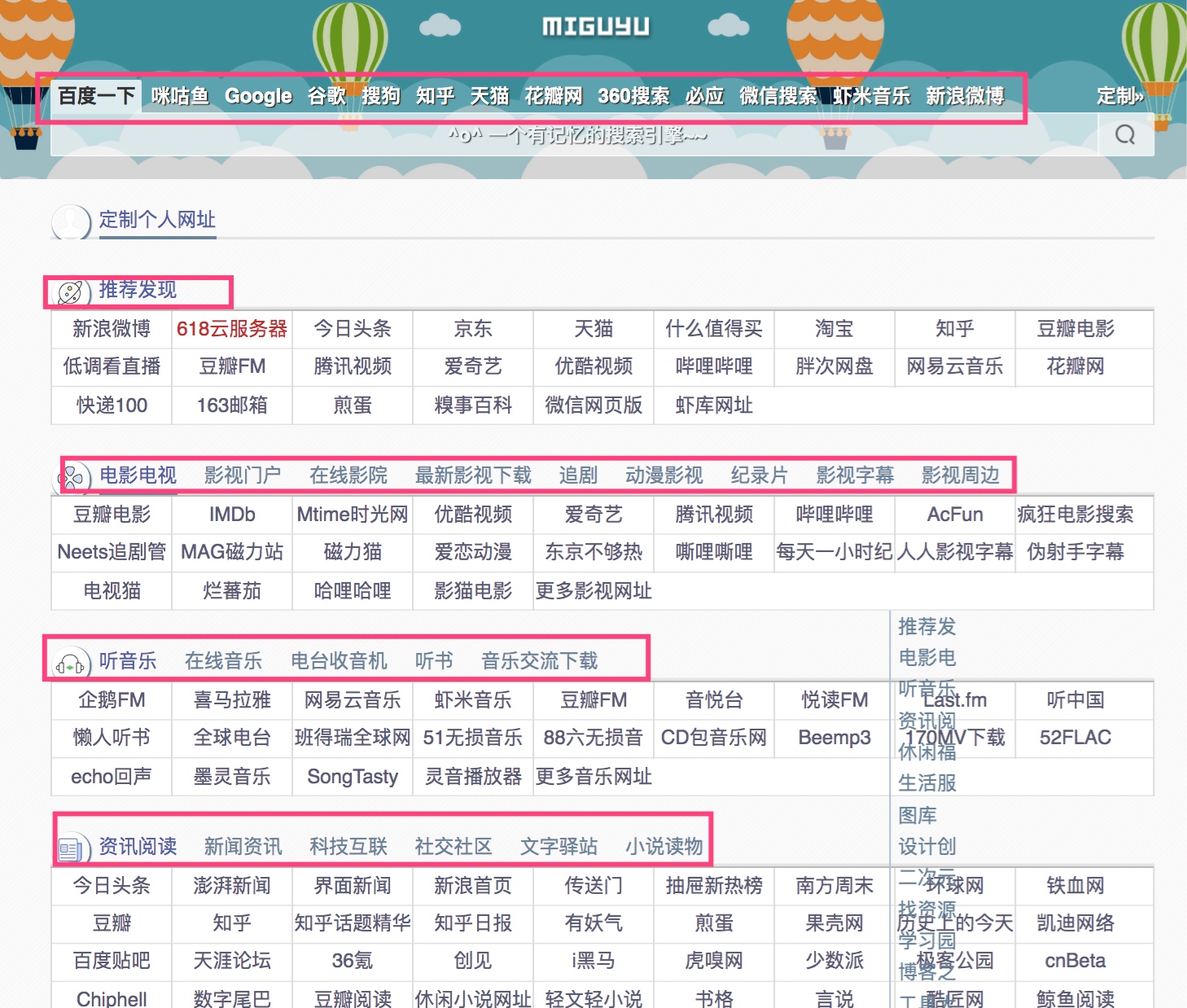Screen dimensions: 1187x1008
Task: Select the Google search engine tab
Action: coord(258,96)
